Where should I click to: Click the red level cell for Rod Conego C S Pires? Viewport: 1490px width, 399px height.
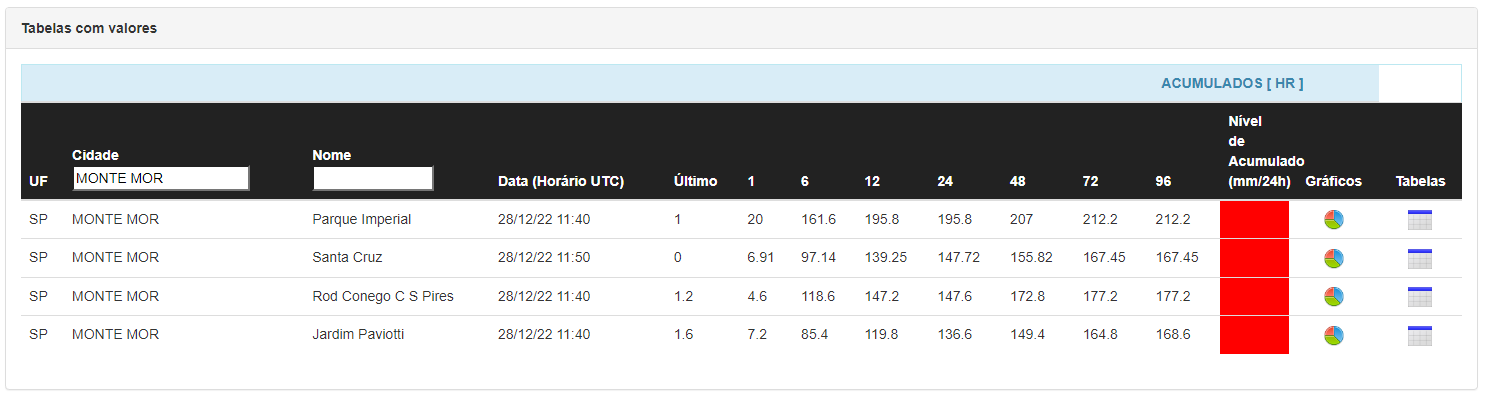point(1254,296)
